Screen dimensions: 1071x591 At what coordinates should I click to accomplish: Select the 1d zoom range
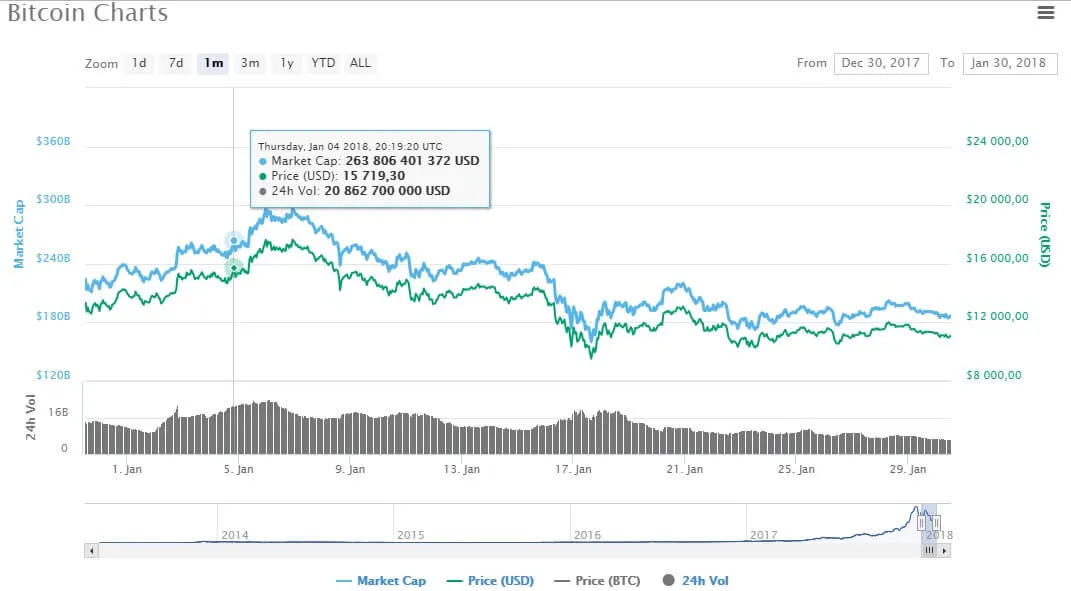coord(139,63)
